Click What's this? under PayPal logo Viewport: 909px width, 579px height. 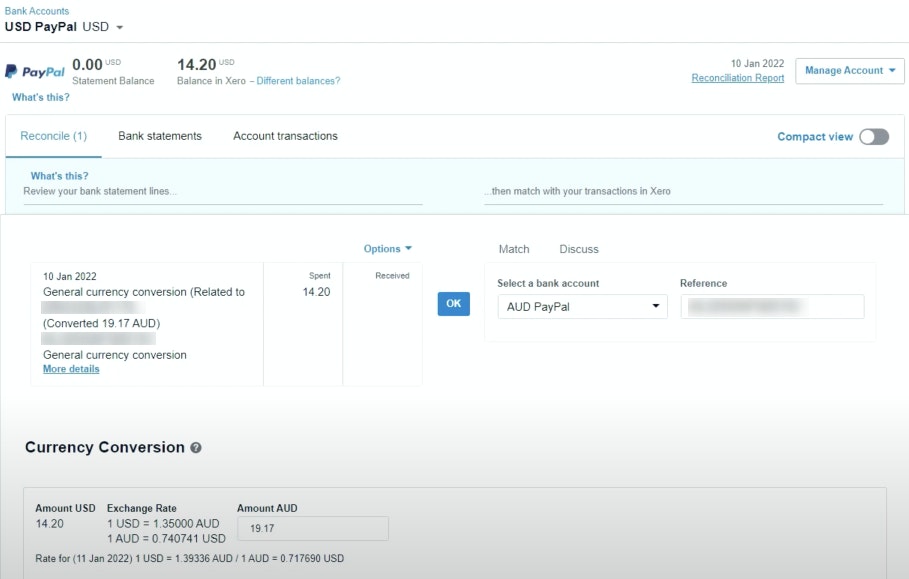(41, 97)
